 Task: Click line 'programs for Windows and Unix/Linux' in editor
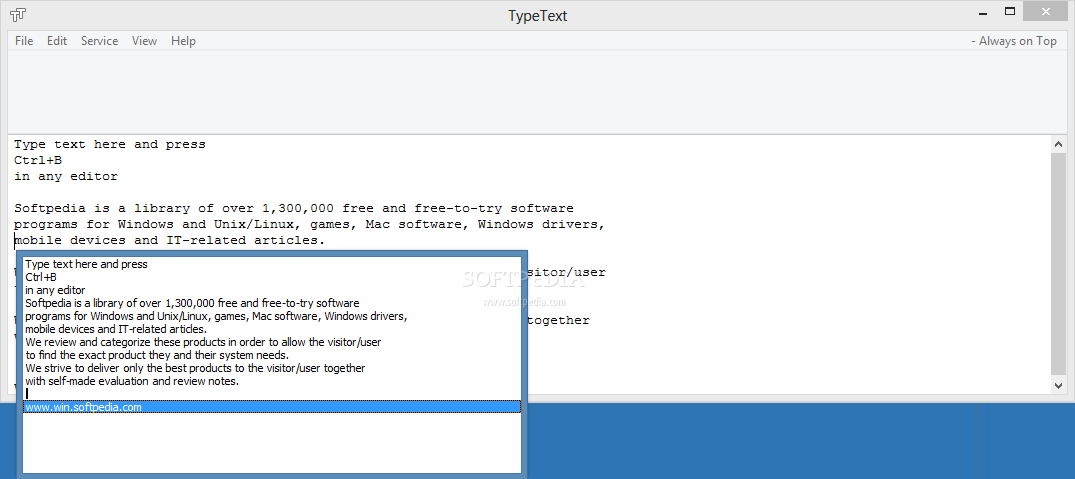309,224
